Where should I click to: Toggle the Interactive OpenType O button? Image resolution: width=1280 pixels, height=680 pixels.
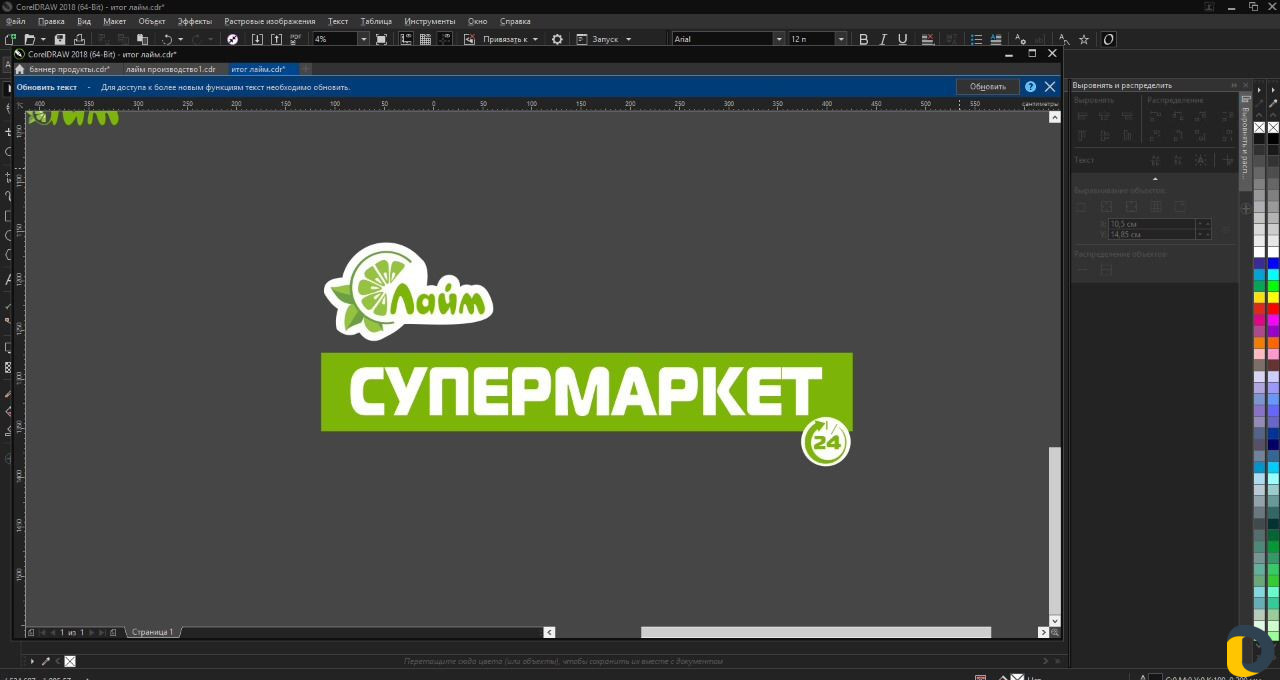point(1108,39)
